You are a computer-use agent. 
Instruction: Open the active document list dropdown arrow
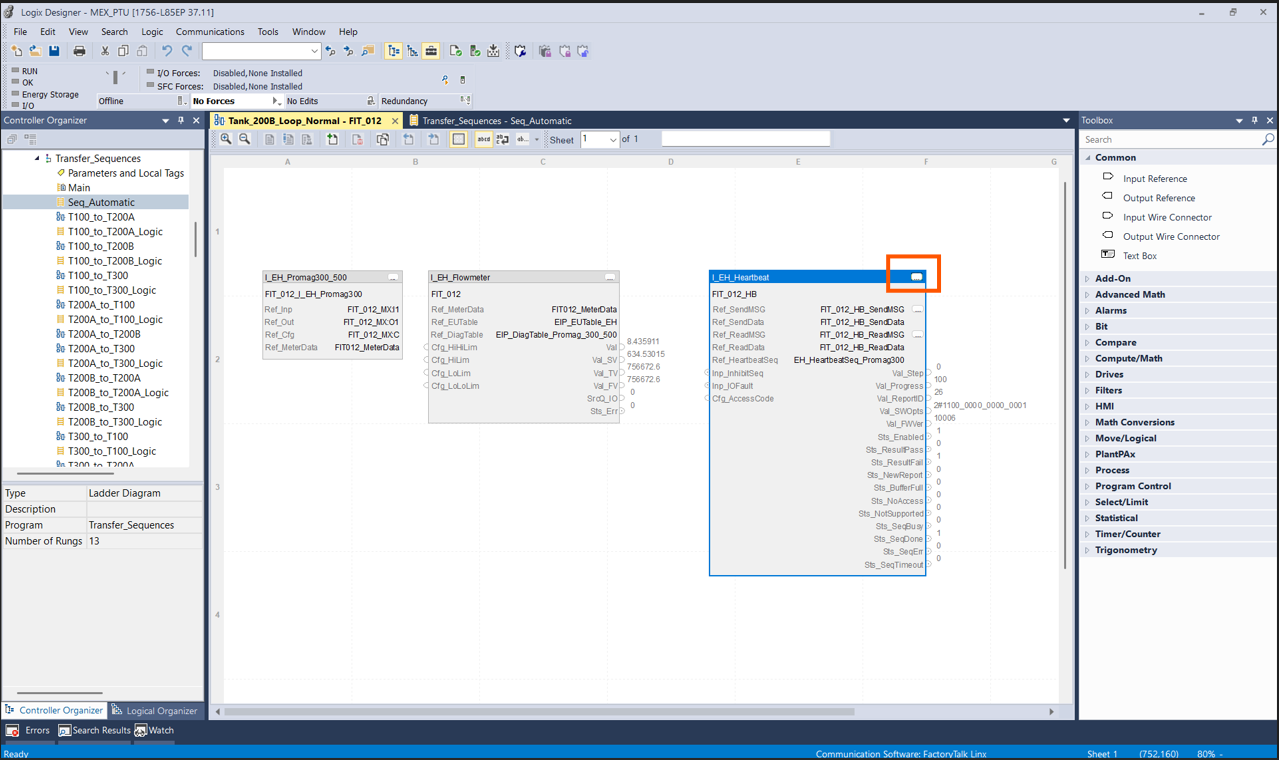[1066, 121]
